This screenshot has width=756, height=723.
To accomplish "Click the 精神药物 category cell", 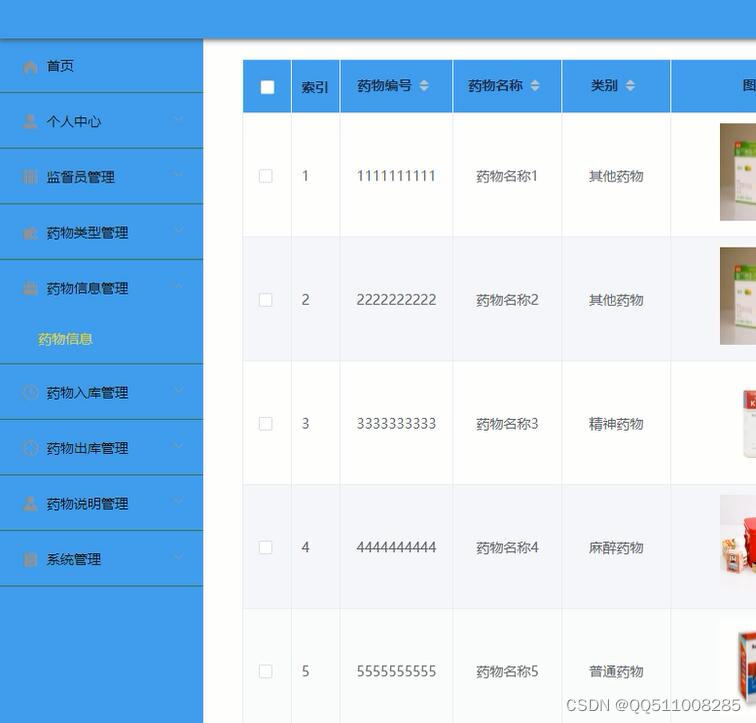I will point(616,424).
